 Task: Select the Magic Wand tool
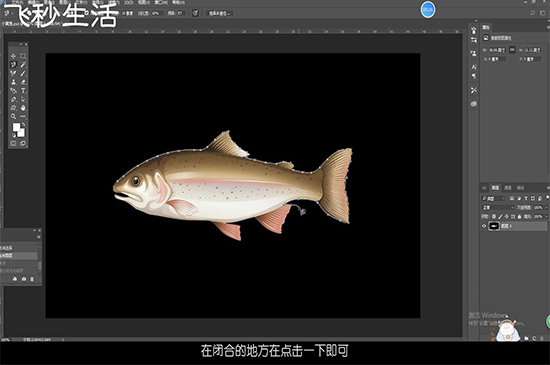(23, 65)
